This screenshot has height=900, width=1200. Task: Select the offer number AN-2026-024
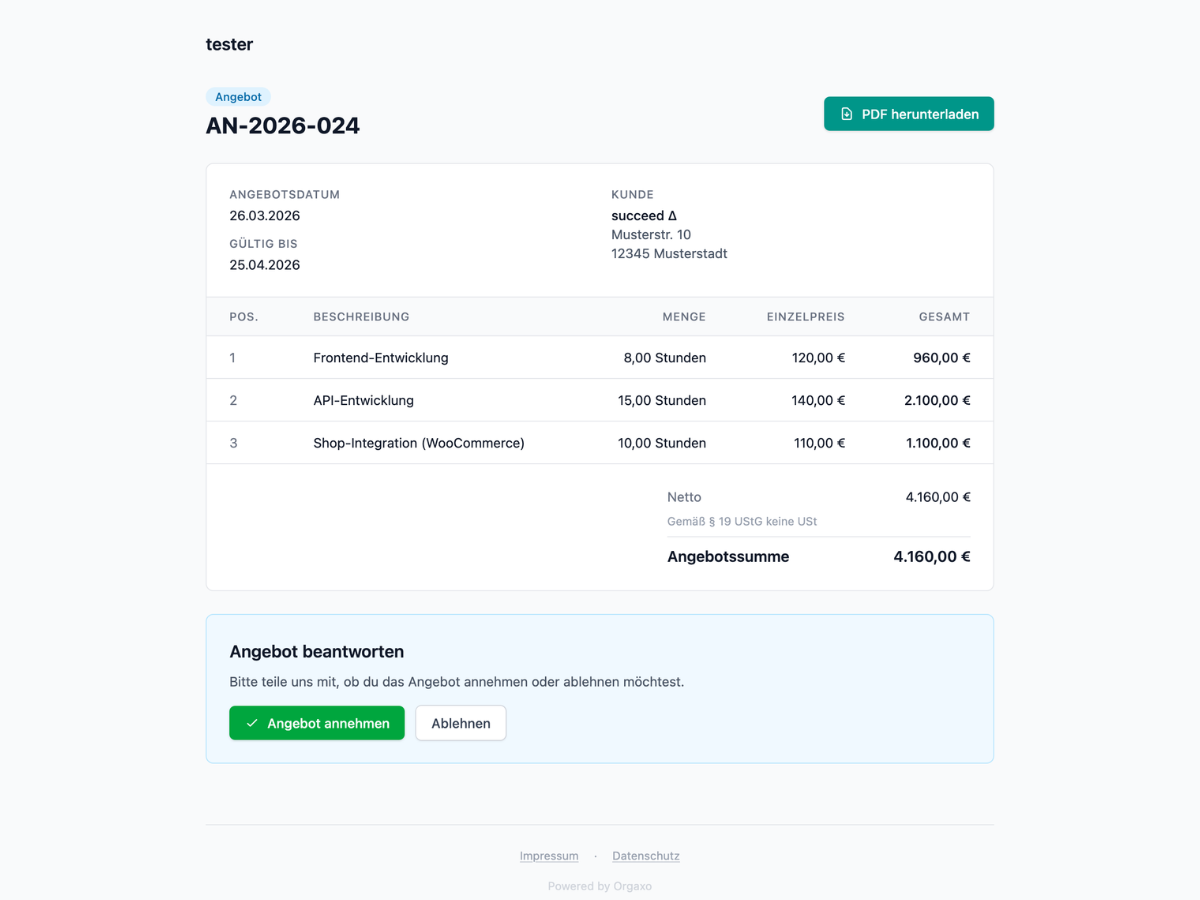[283, 126]
